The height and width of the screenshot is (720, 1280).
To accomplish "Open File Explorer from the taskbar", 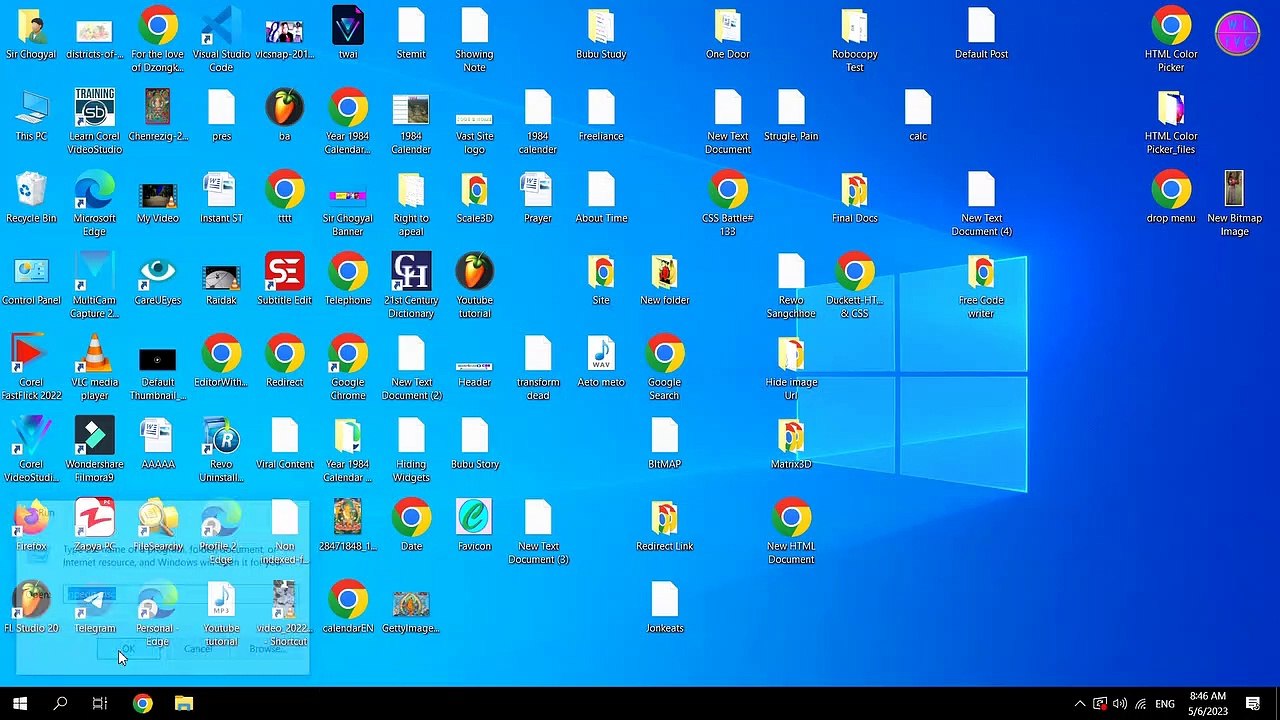I will (x=183, y=704).
